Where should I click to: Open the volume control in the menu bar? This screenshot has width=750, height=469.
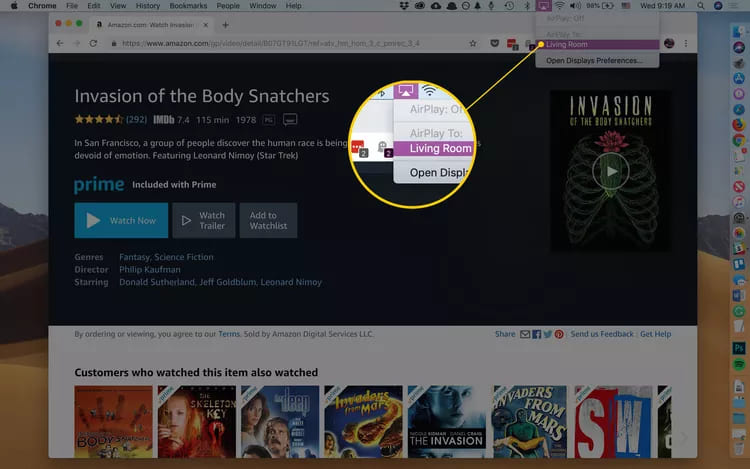(x=575, y=6)
